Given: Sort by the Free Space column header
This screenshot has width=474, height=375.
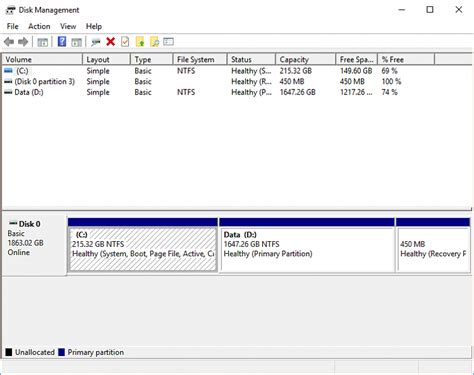Looking at the screenshot, I should point(356,59).
